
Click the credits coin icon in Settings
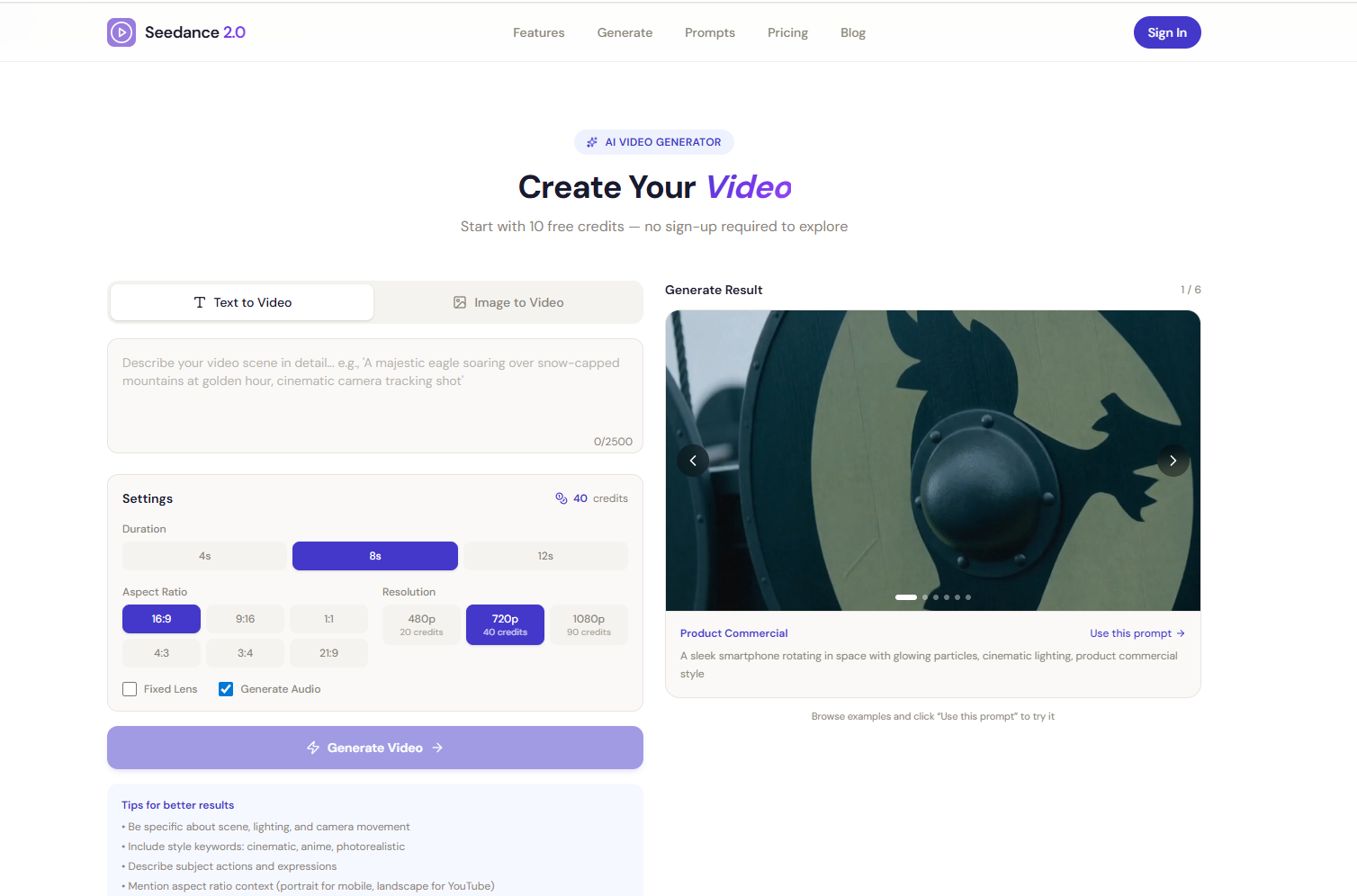[562, 497]
